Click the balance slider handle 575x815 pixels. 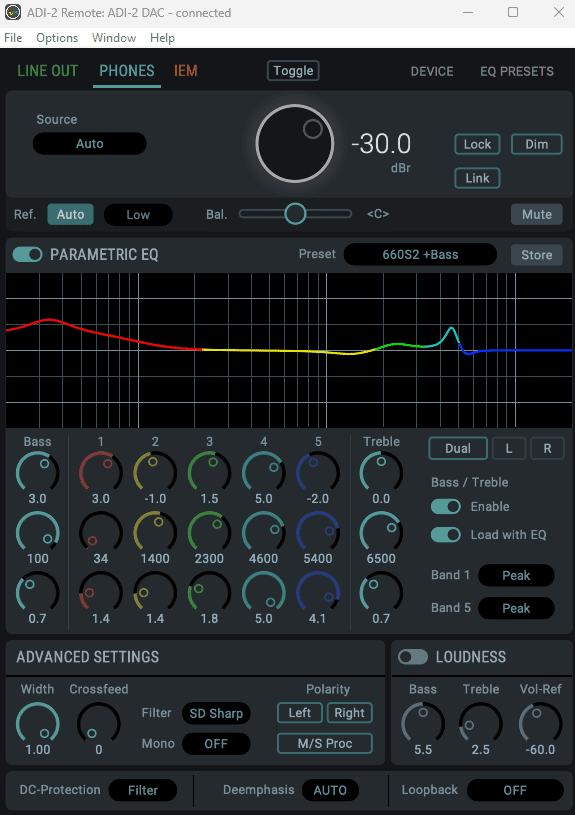tap(295, 214)
